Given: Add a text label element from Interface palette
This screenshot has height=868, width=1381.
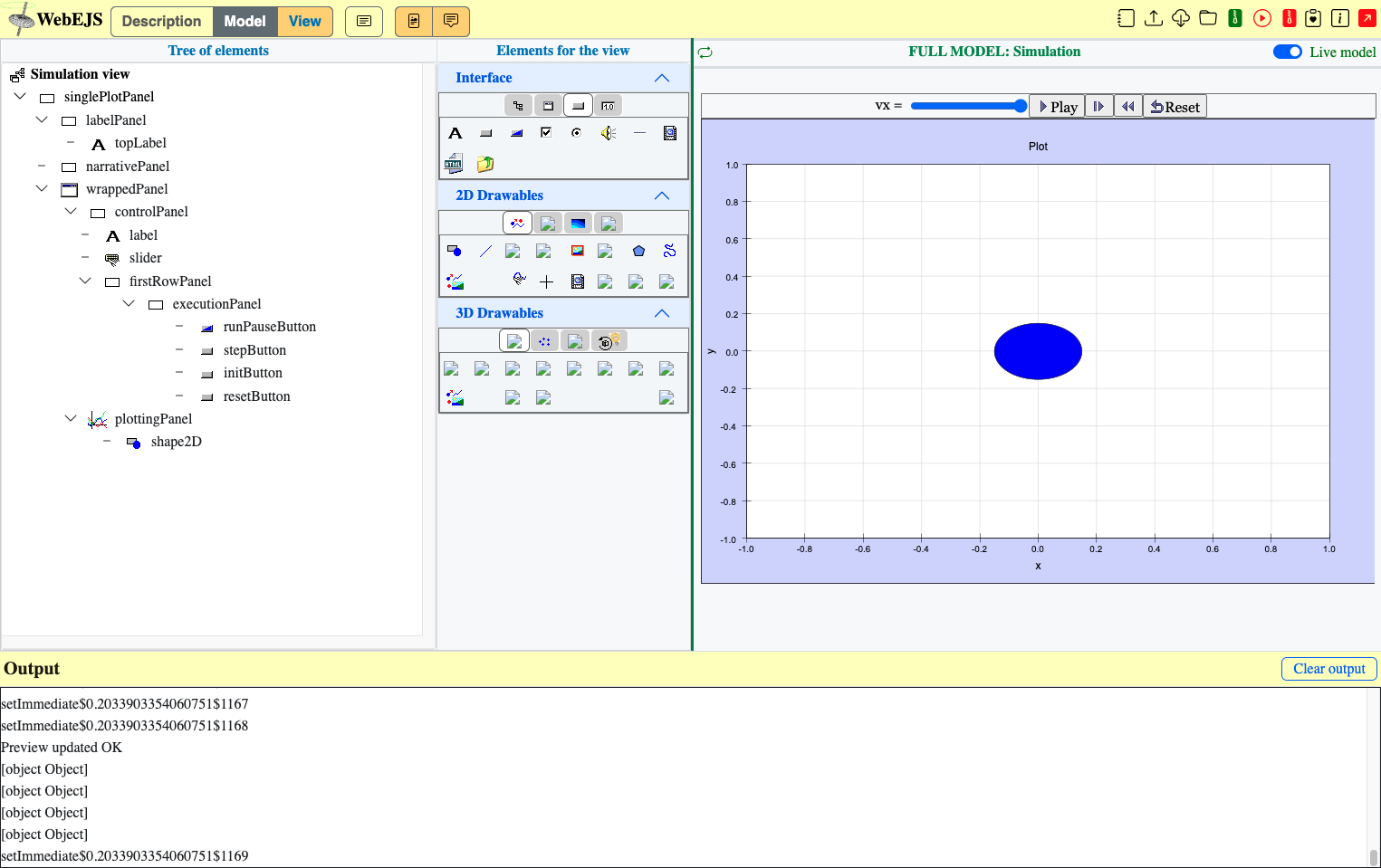Looking at the screenshot, I should click(456, 133).
